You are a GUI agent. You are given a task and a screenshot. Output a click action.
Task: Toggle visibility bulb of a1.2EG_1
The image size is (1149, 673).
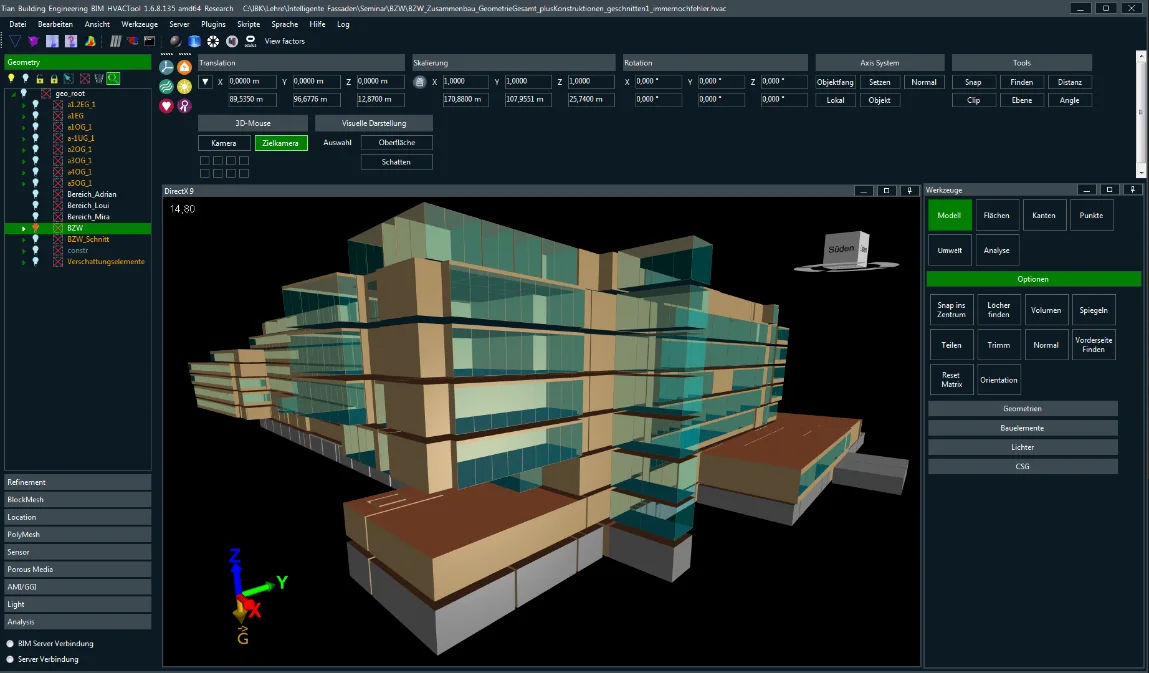[x=35, y=105]
